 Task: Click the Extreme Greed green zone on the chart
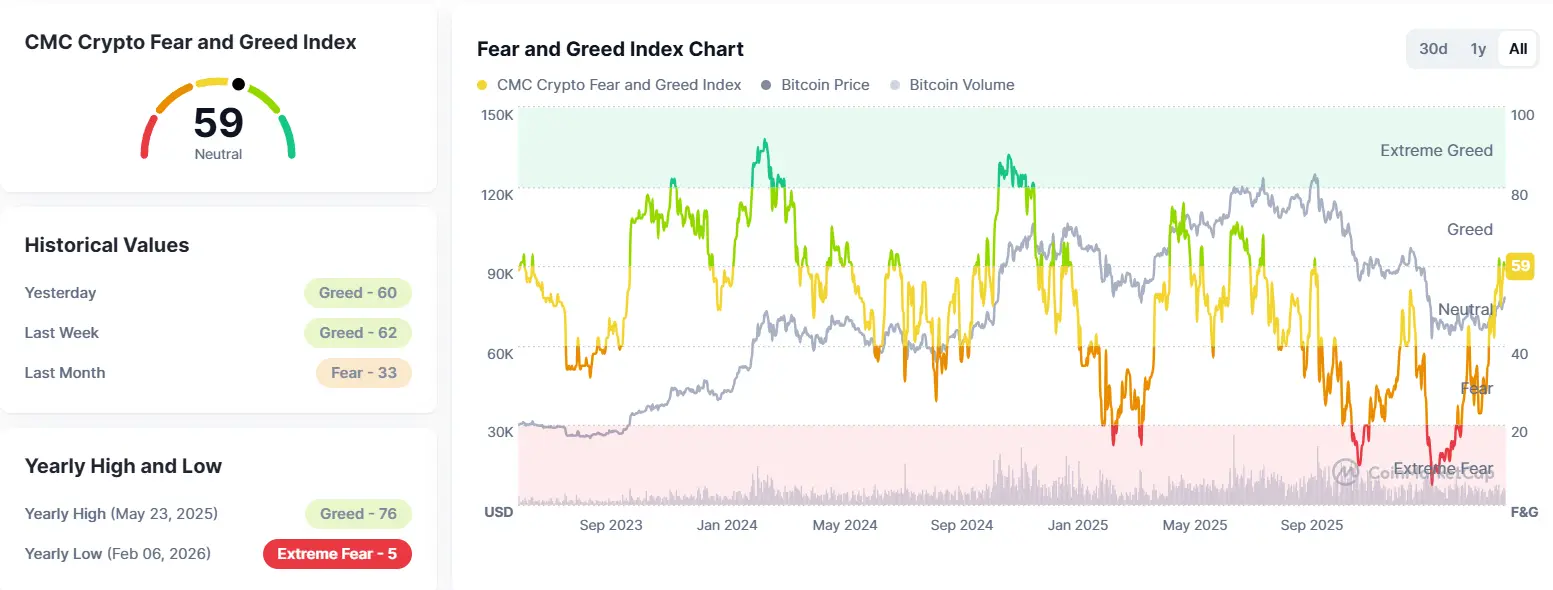click(x=1011, y=147)
